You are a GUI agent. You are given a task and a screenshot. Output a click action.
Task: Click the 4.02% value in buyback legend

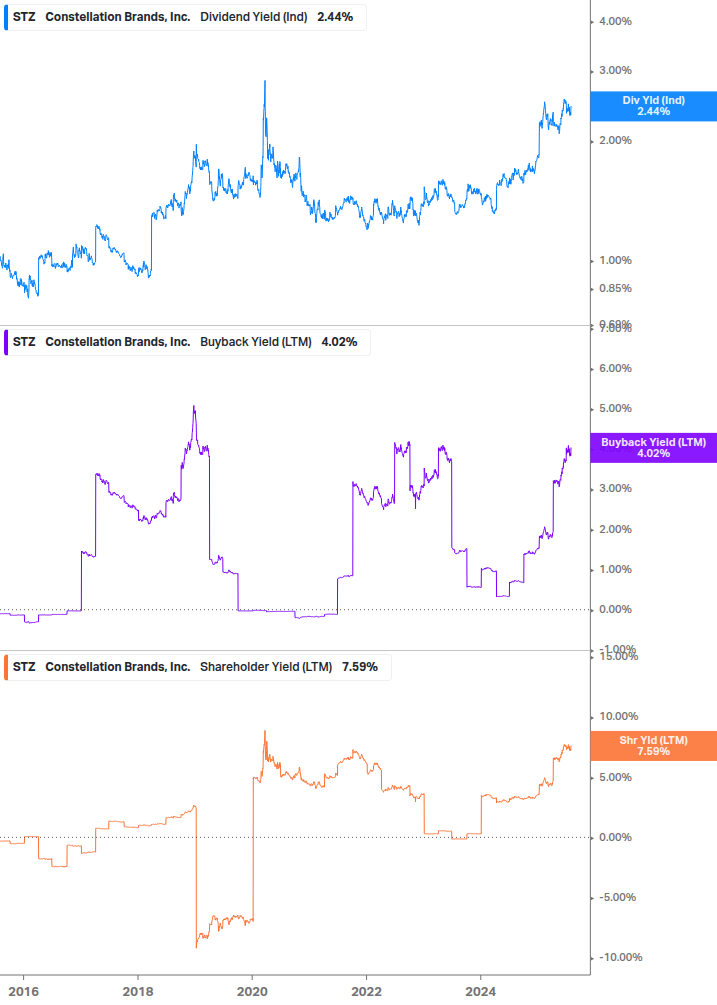pos(340,342)
